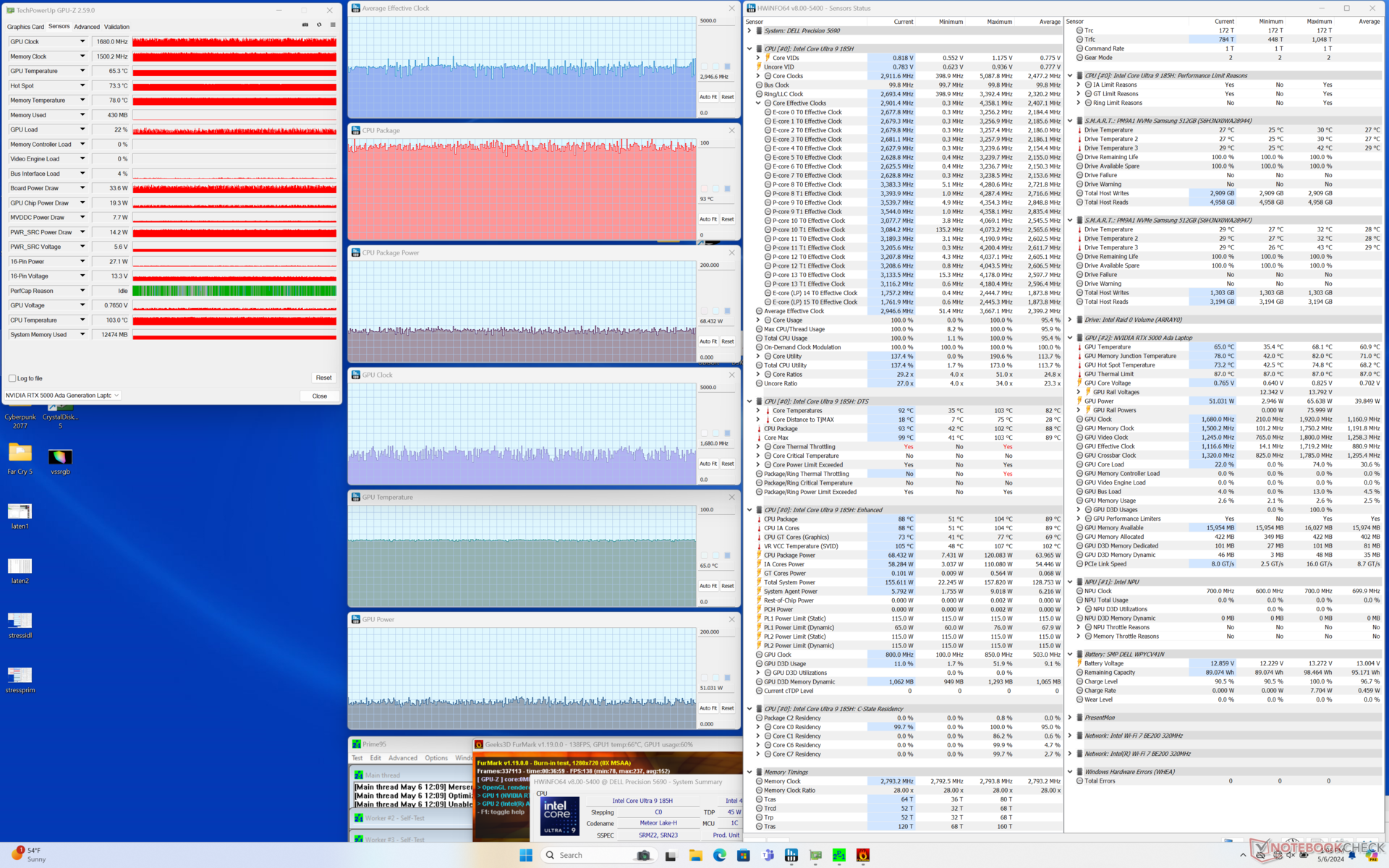This screenshot has width=1389, height=868.
Task: Open the GPU-Z hamburger menu icon
Action: point(333,25)
